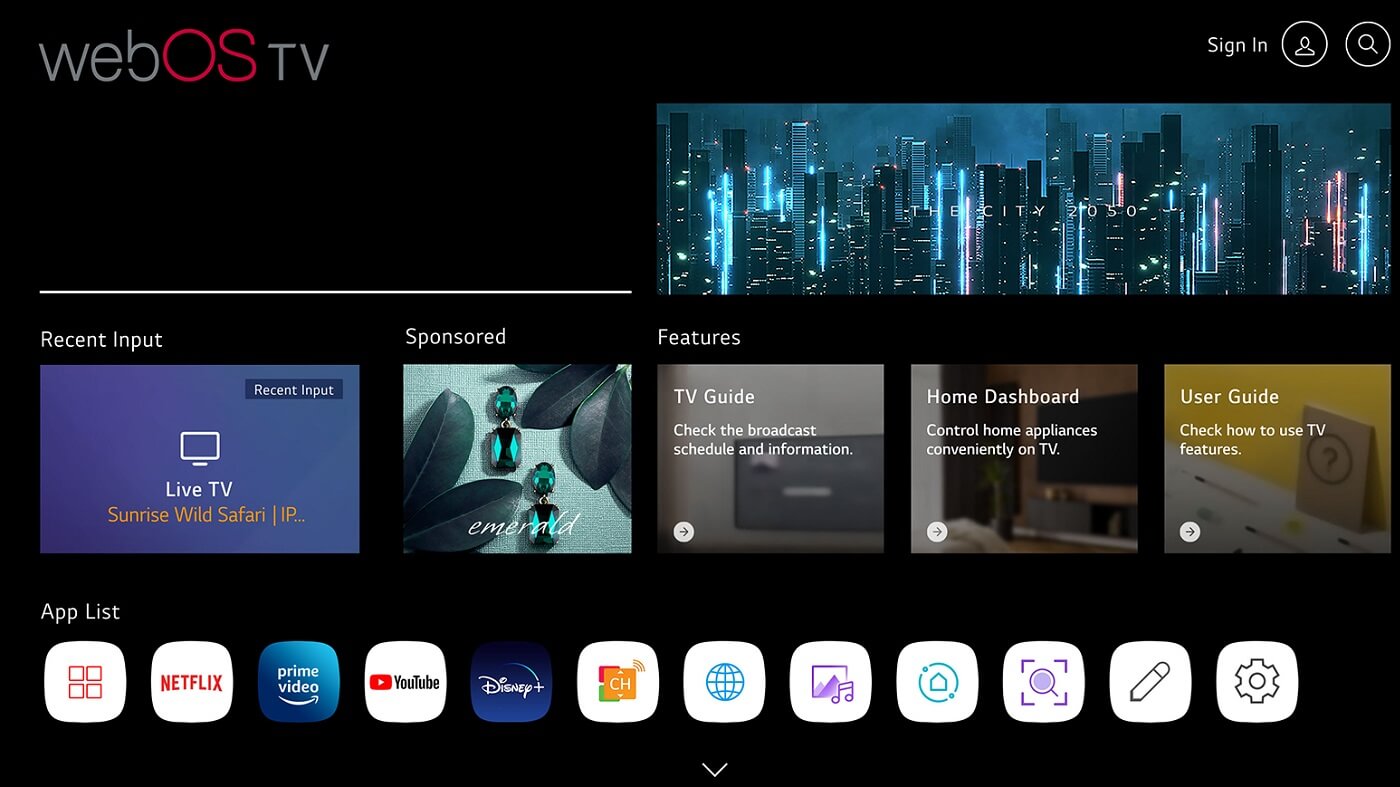The width and height of the screenshot is (1400, 787).
Task: Open the Home Dashboard app icon
Action: (x=937, y=682)
